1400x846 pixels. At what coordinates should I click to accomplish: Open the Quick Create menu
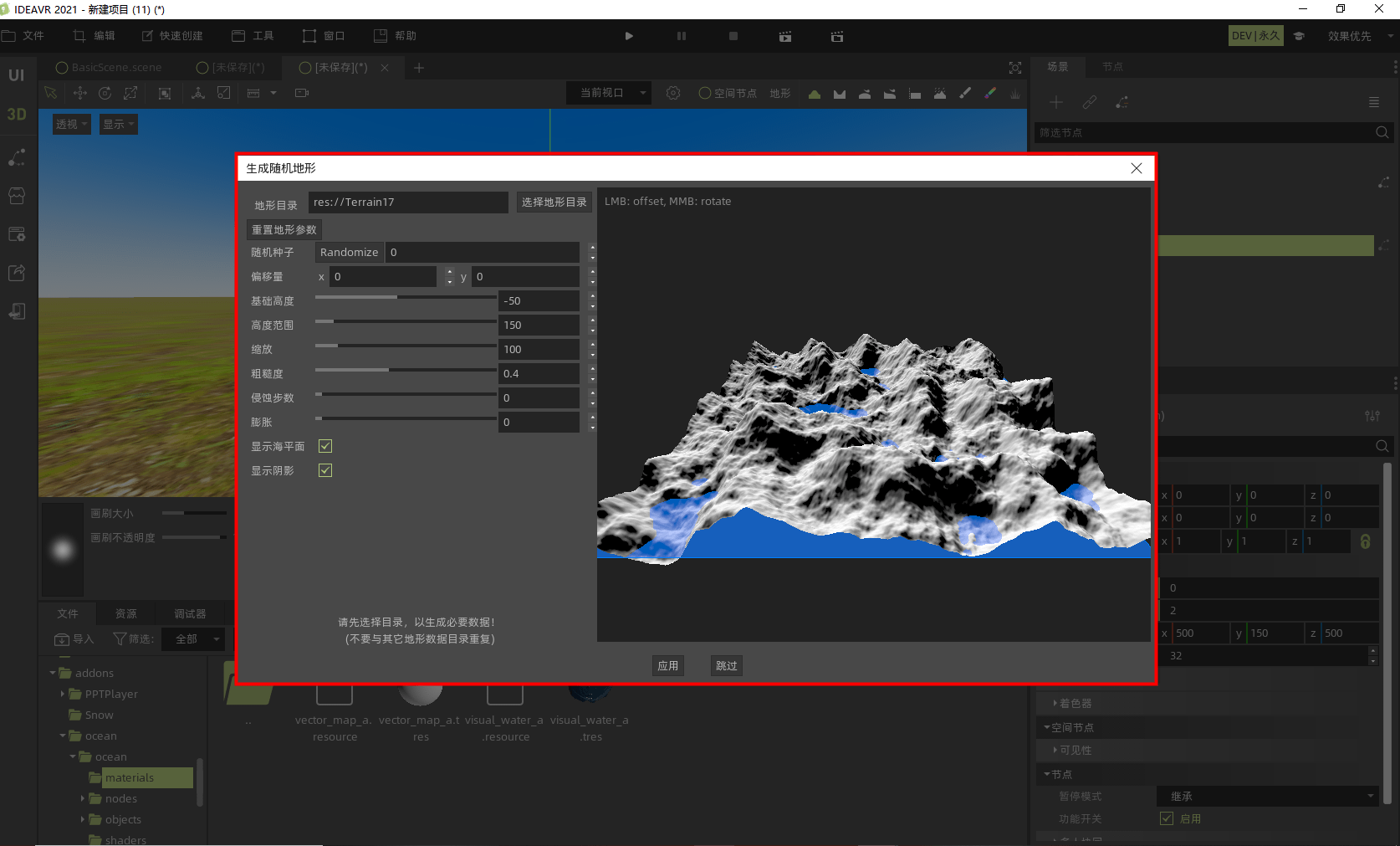click(172, 36)
